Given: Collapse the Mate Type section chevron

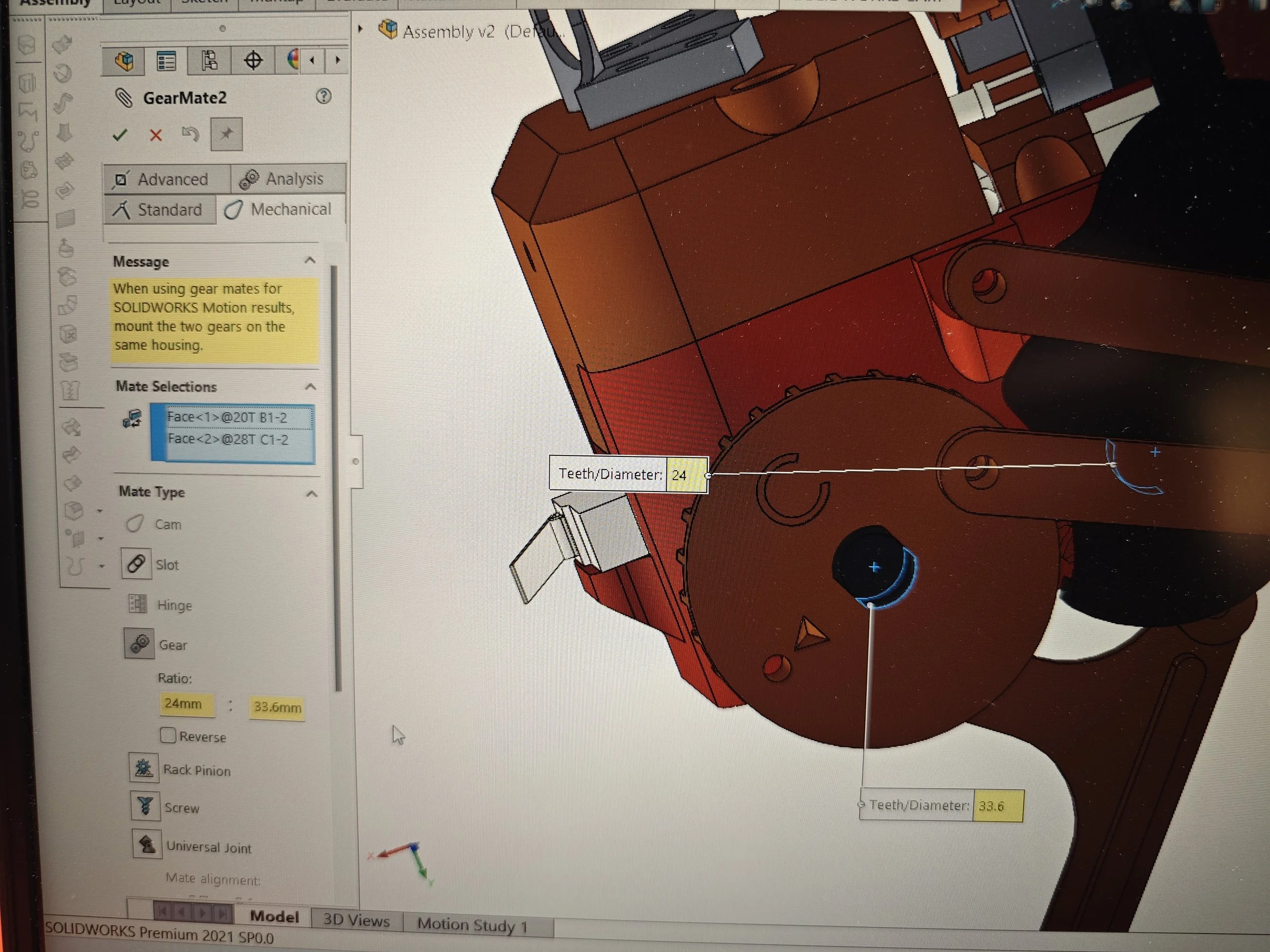Looking at the screenshot, I should pos(312,494).
